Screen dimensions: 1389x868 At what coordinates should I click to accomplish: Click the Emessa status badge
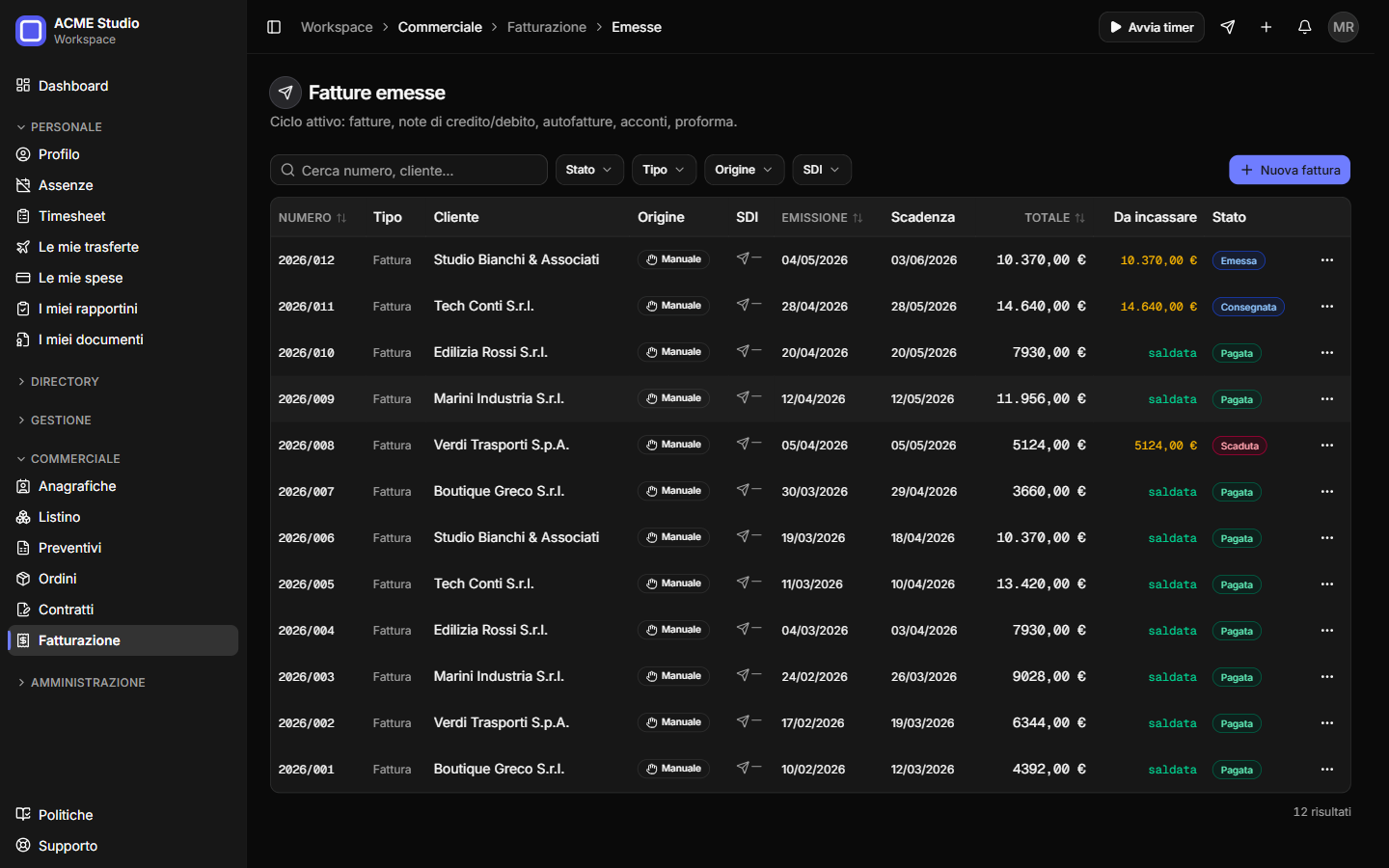tap(1239, 260)
